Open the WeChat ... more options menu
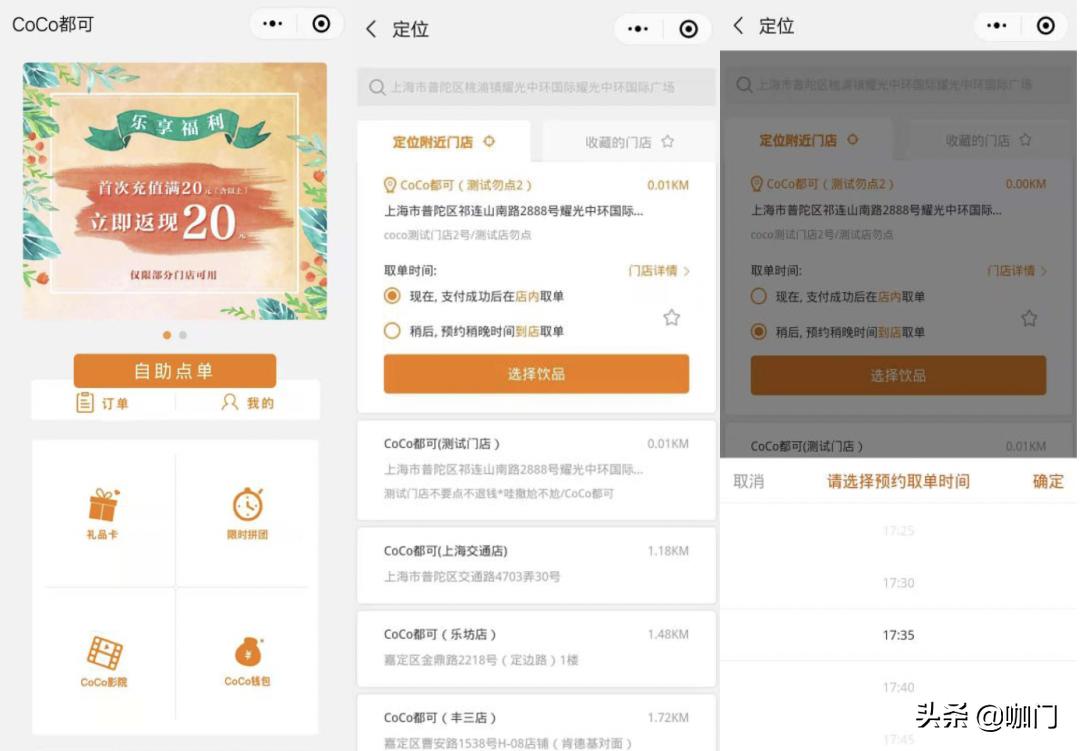 click(635, 27)
